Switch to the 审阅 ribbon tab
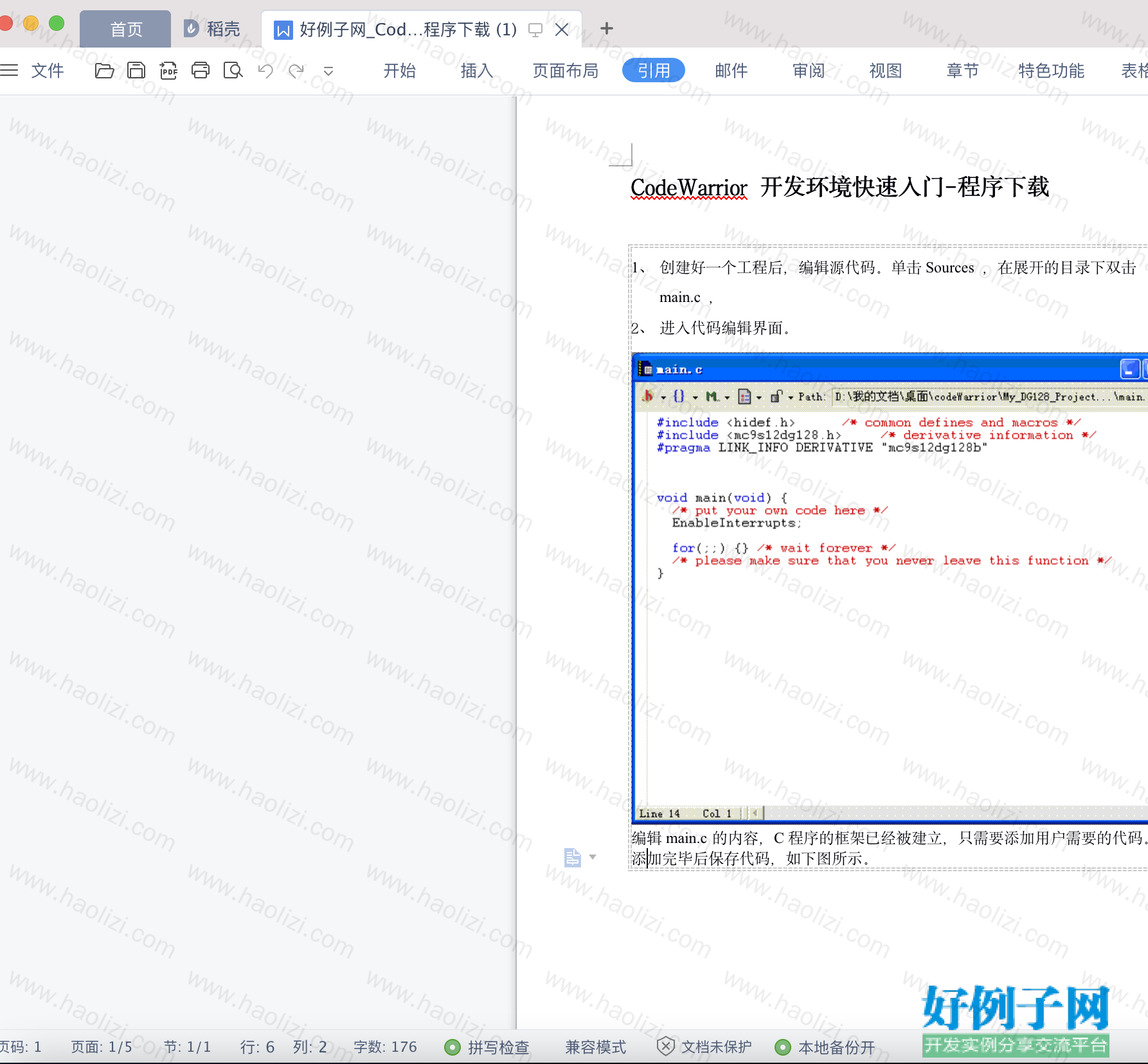Image resolution: width=1148 pixels, height=1064 pixels. pyautogui.click(x=809, y=71)
